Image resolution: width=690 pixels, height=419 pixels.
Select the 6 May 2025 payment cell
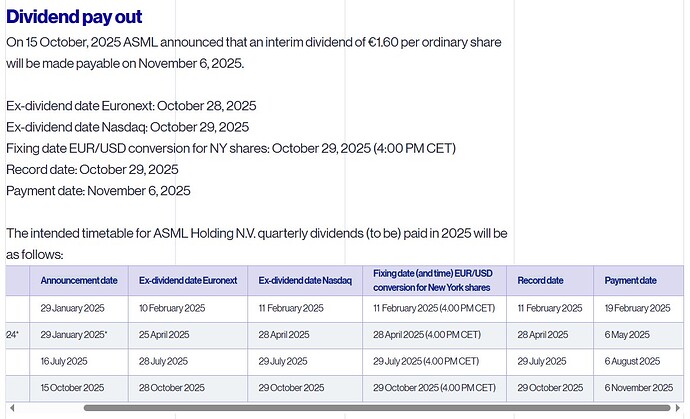click(627, 335)
